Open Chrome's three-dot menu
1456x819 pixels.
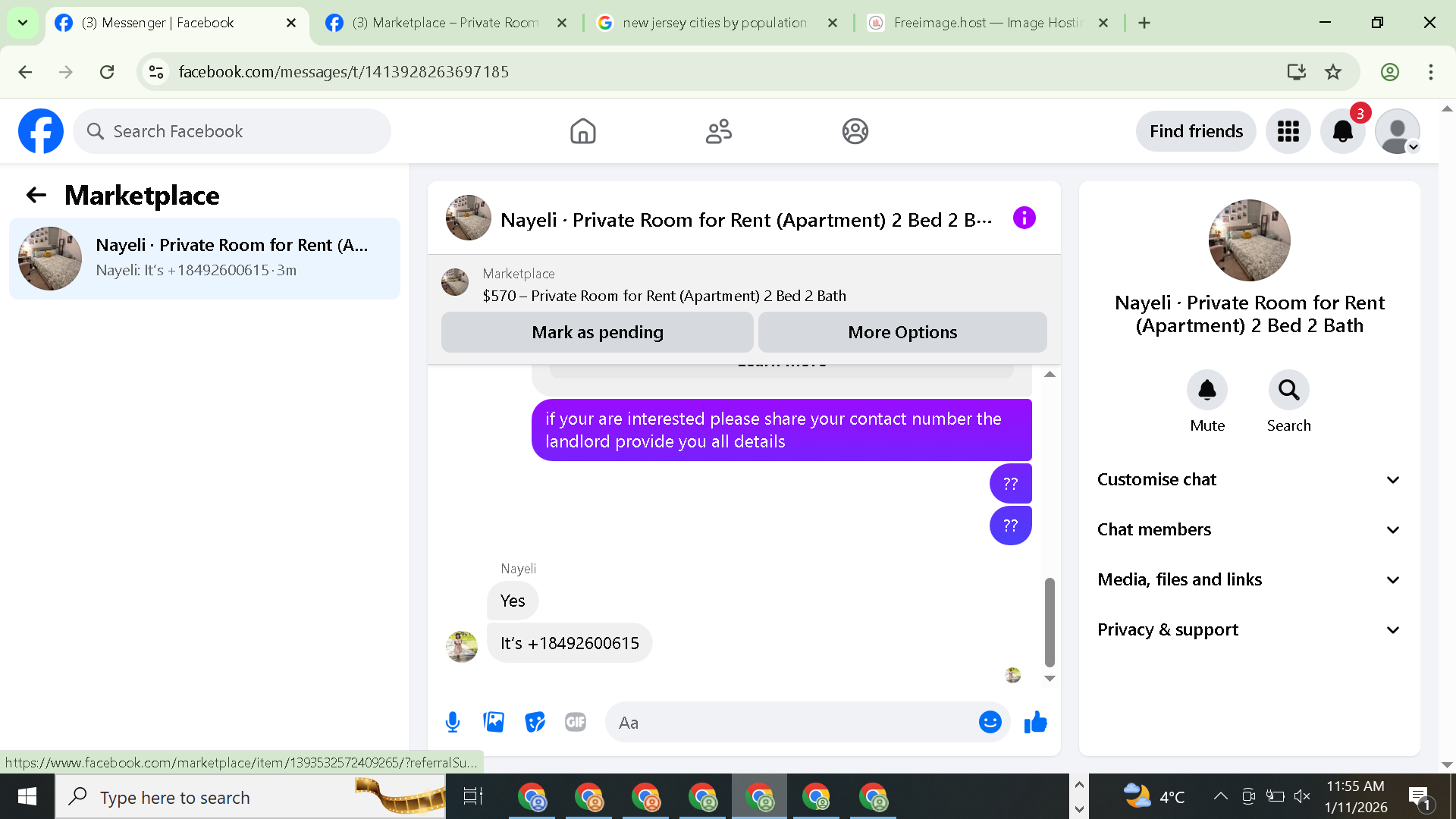1431,72
